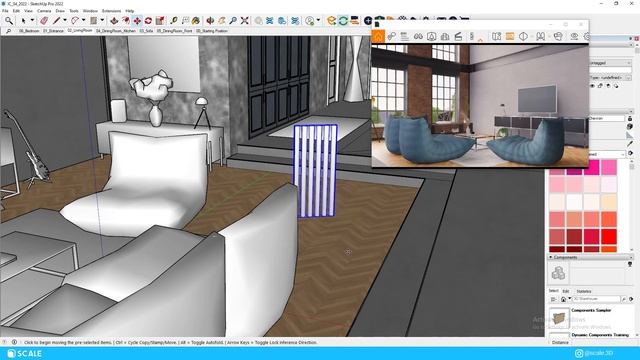640x360 pixels.
Task: Open the Extensions menu
Action: coord(111,11)
